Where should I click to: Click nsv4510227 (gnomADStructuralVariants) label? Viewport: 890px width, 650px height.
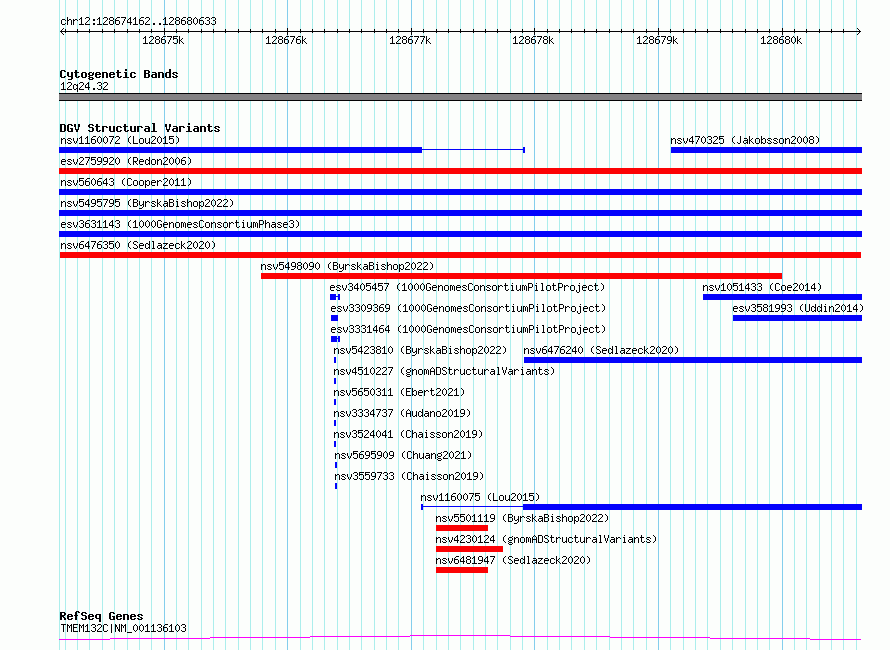coord(444,371)
